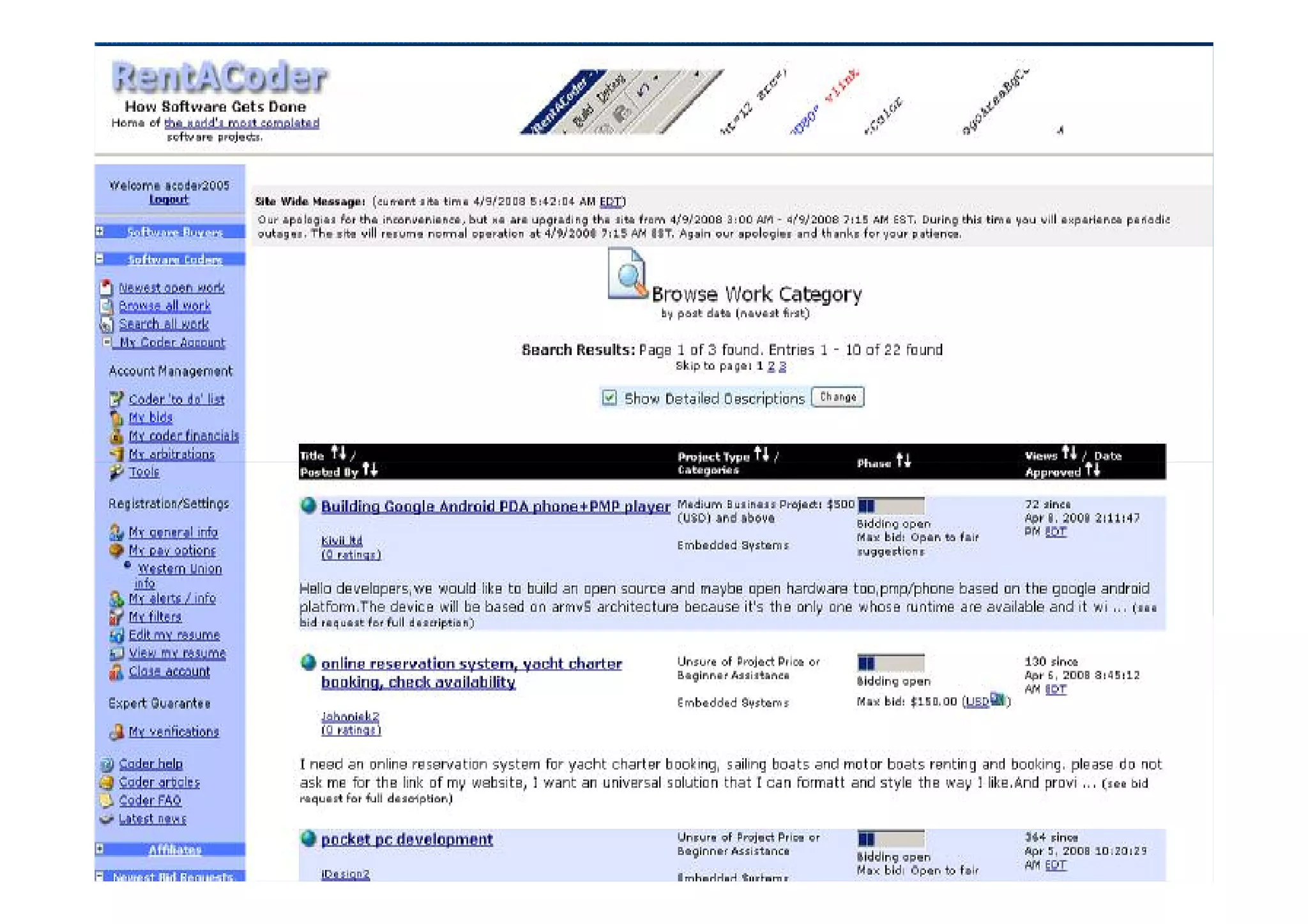Click globe icon beside Building Google Android project
The width and height of the screenshot is (1308, 924).
click(308, 505)
